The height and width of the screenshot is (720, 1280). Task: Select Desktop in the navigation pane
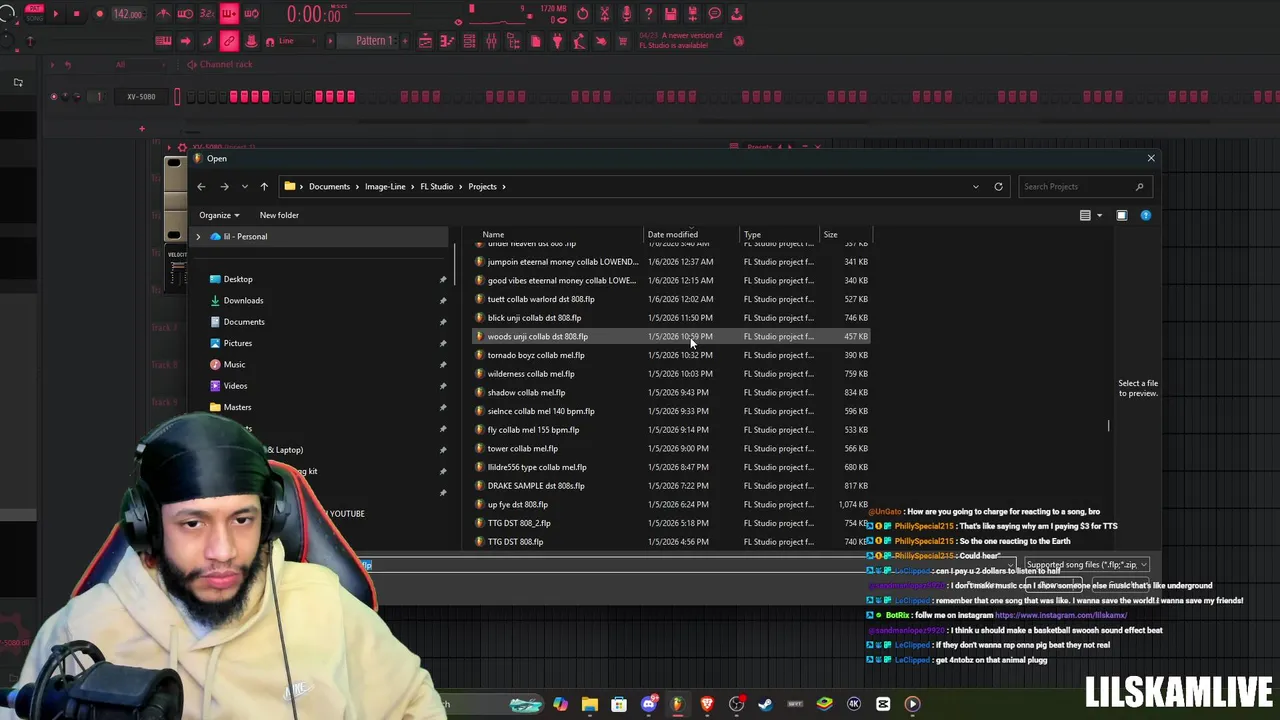(x=238, y=279)
